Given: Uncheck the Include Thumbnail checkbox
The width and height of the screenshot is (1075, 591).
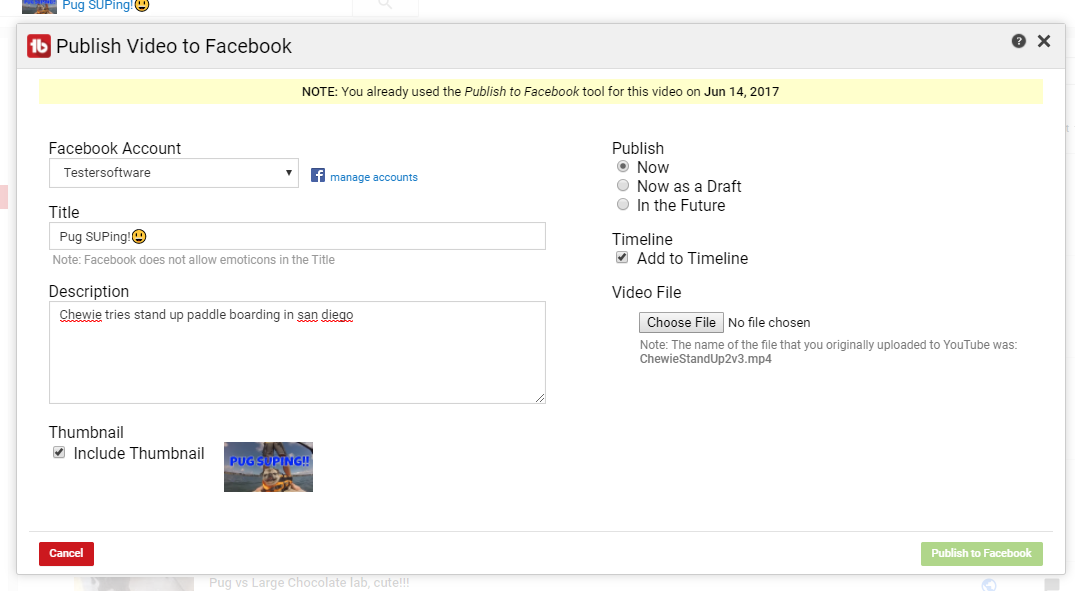Looking at the screenshot, I should click(58, 452).
